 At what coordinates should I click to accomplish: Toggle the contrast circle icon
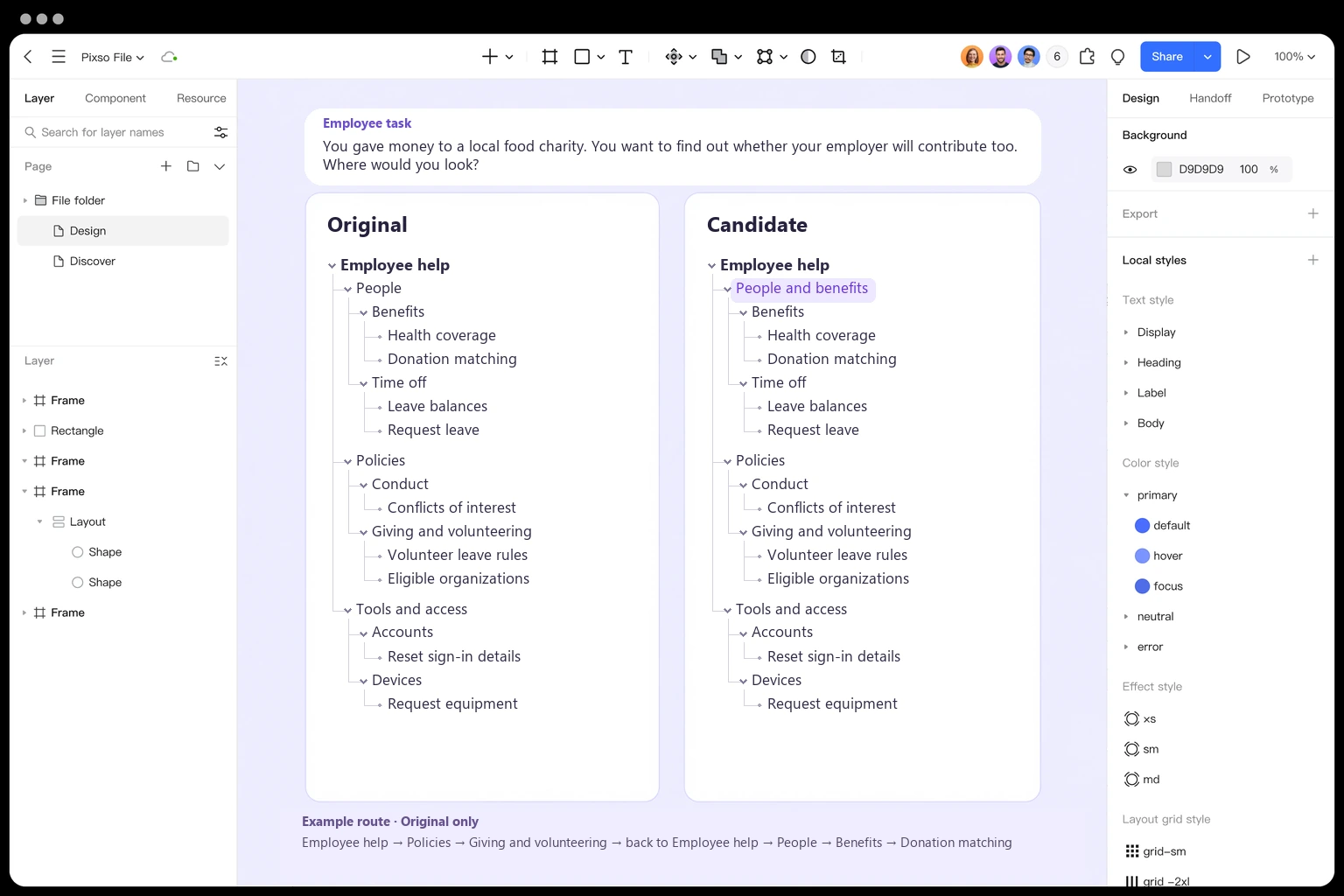808,57
